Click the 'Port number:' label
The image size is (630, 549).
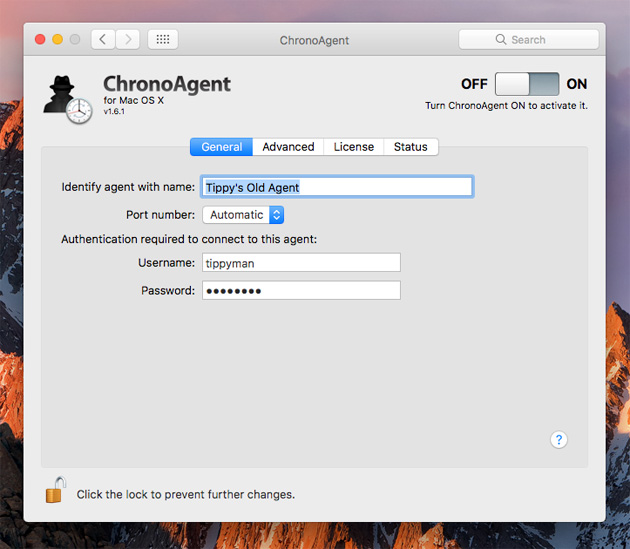[160, 215]
